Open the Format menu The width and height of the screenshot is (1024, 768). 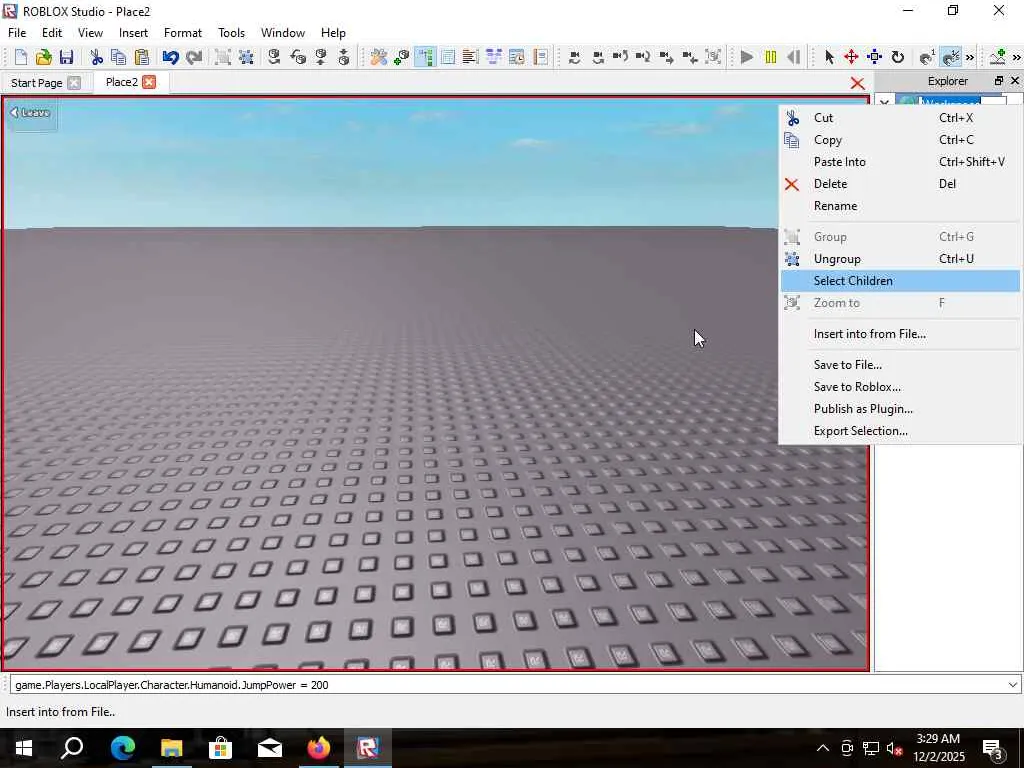[182, 33]
